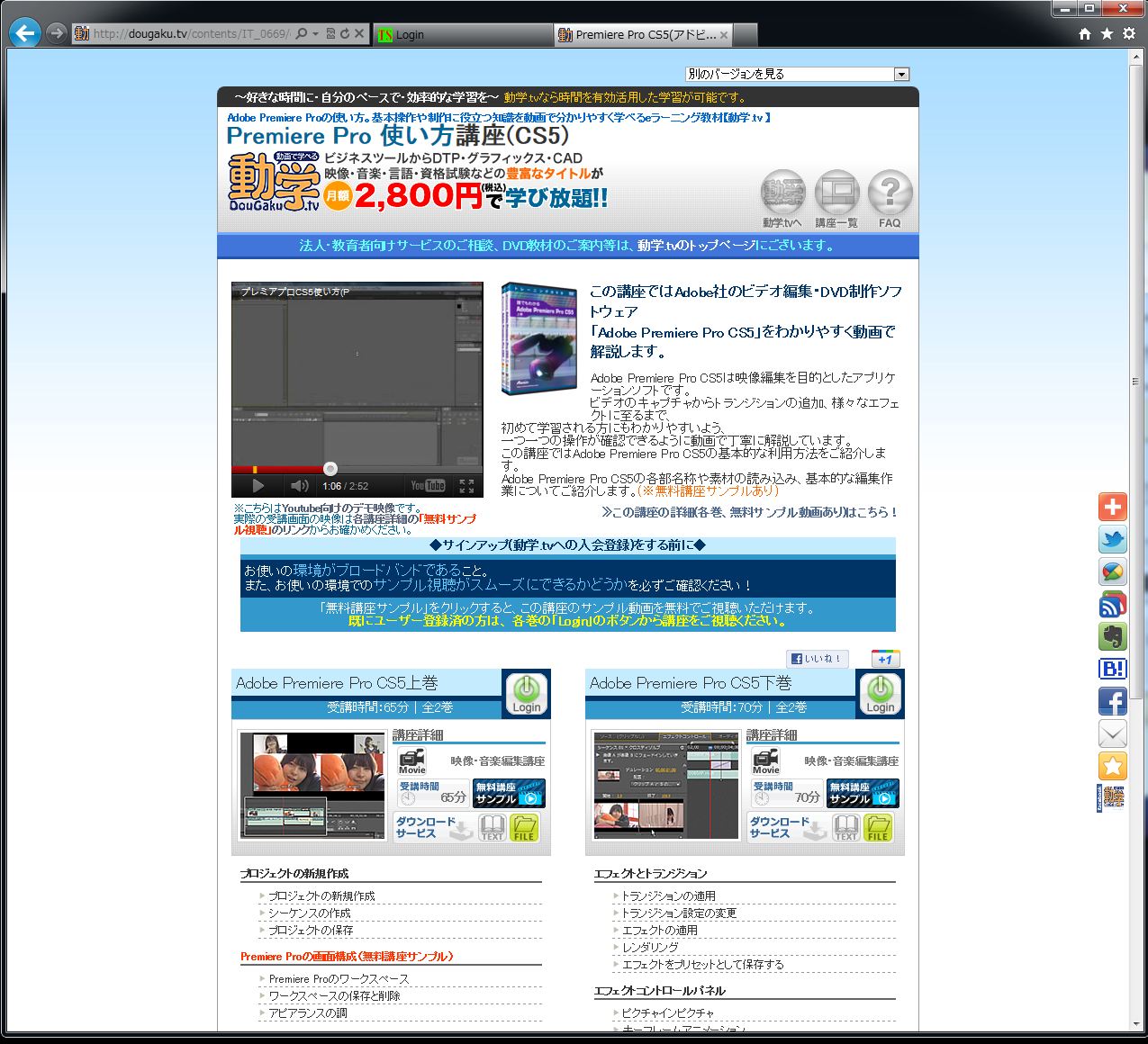The width and height of the screenshot is (1148, 1044).
Task: Click the Login button for CS5下巻
Action: pos(880,694)
